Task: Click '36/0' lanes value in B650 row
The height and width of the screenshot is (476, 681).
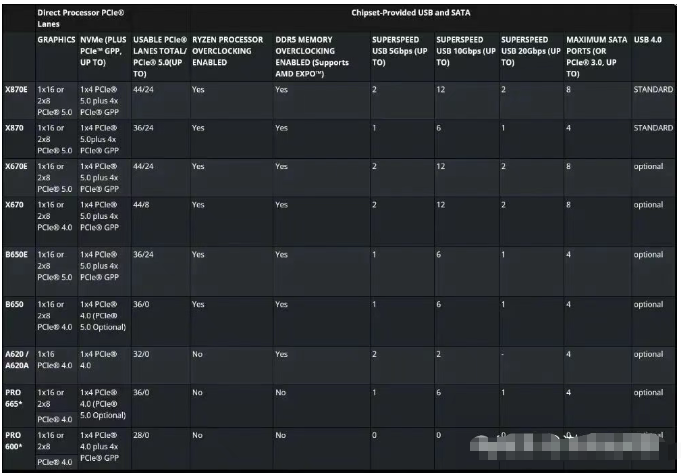Action: click(x=141, y=304)
